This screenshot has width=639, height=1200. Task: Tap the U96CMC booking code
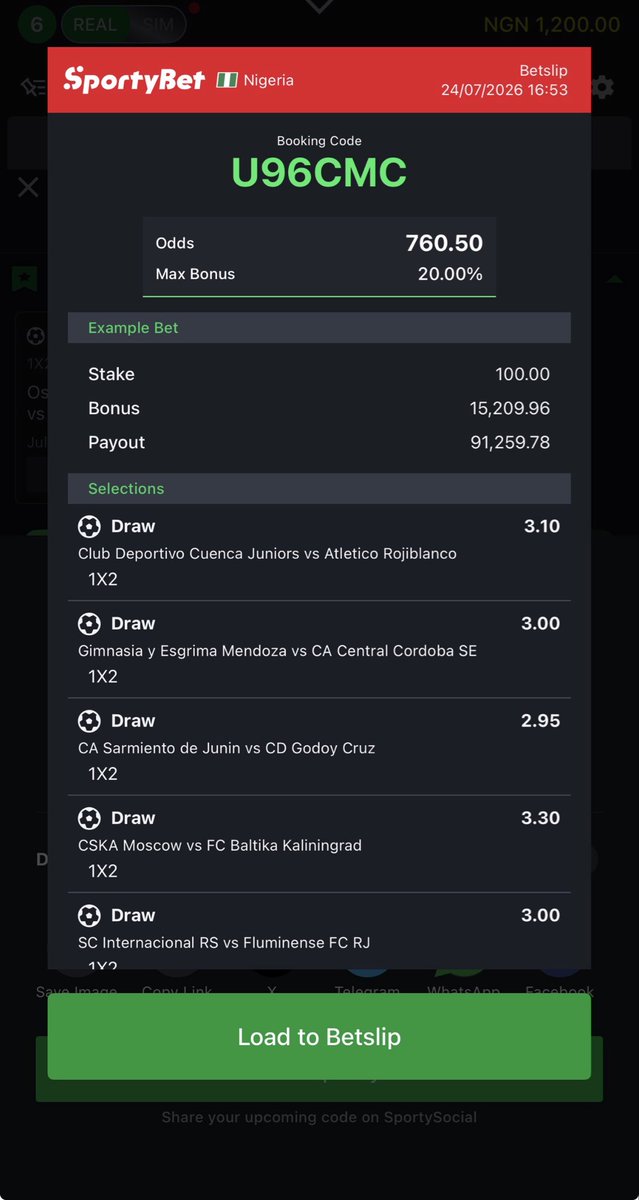pyautogui.click(x=319, y=173)
